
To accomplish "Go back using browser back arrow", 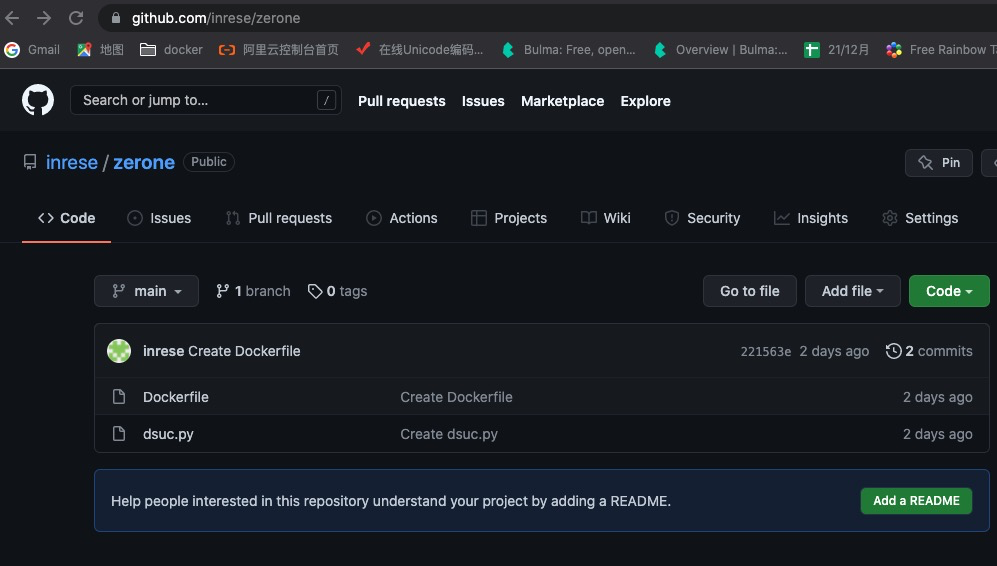I will (13, 18).
